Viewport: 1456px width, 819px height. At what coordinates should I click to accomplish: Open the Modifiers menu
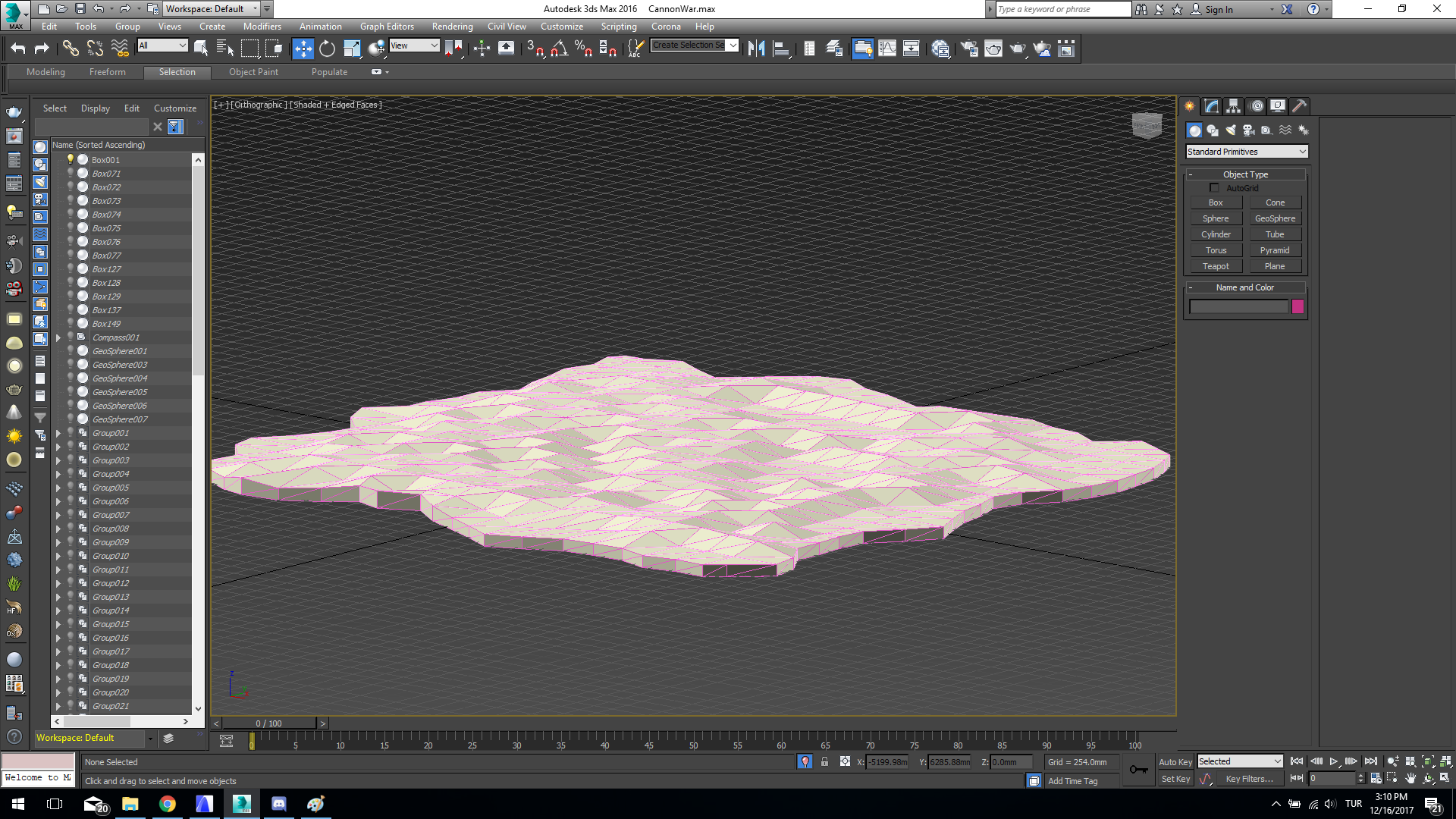click(262, 27)
